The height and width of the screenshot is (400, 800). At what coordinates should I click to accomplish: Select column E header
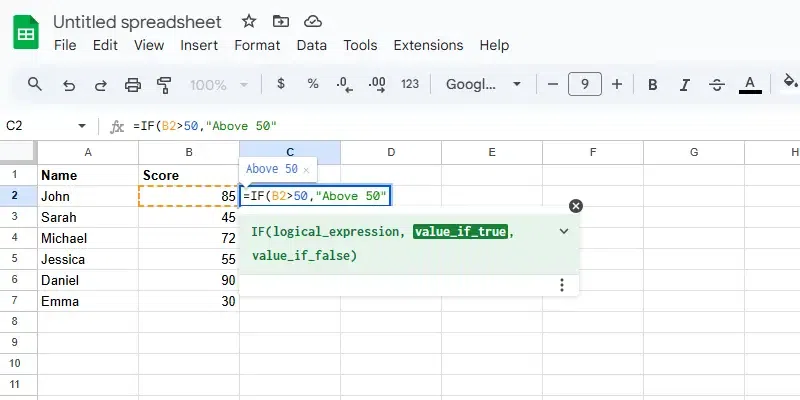point(492,152)
